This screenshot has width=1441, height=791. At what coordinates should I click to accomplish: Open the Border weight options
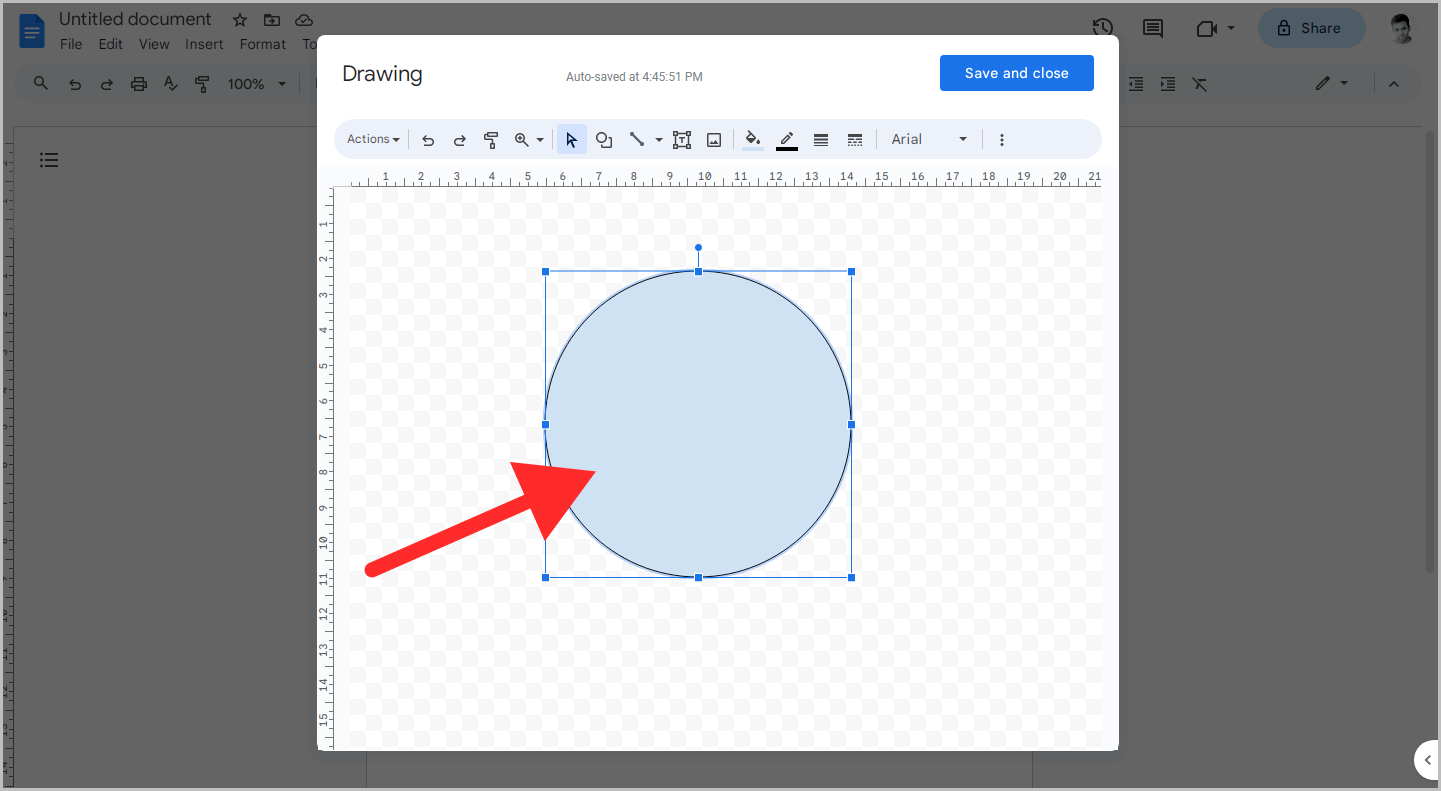(820, 139)
